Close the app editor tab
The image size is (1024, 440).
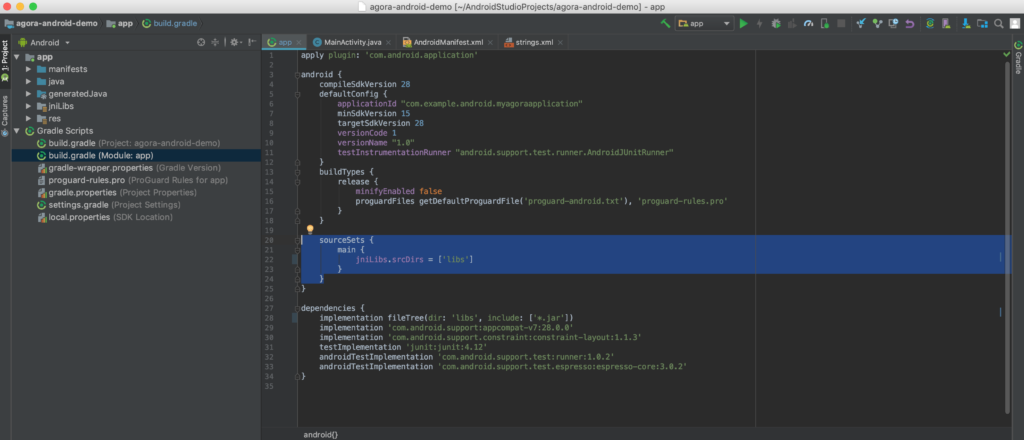(x=299, y=42)
